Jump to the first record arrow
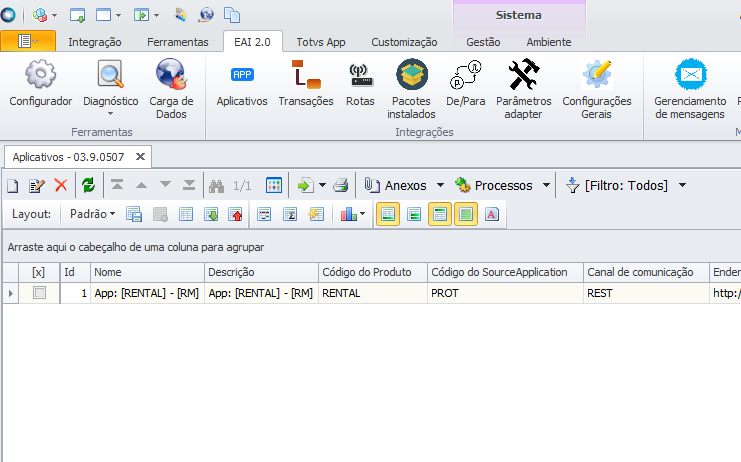Viewport: 741px width, 462px height. [117, 185]
